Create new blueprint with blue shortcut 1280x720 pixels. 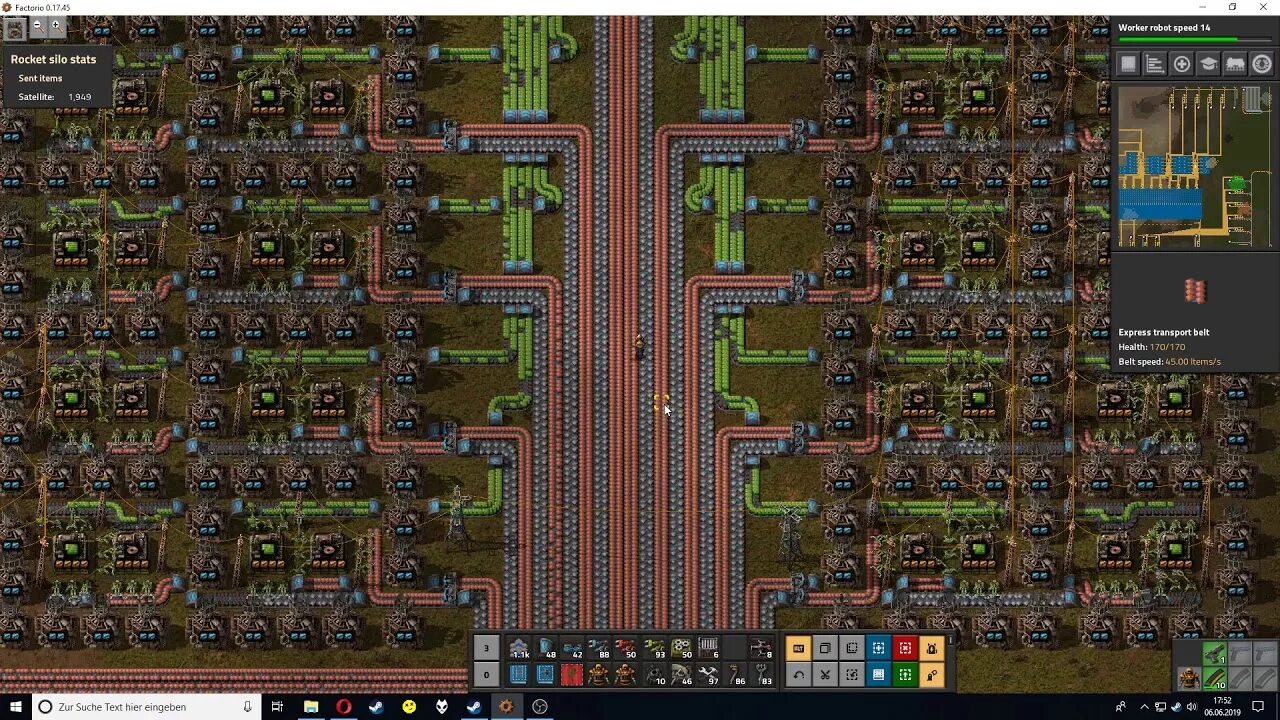(879, 648)
